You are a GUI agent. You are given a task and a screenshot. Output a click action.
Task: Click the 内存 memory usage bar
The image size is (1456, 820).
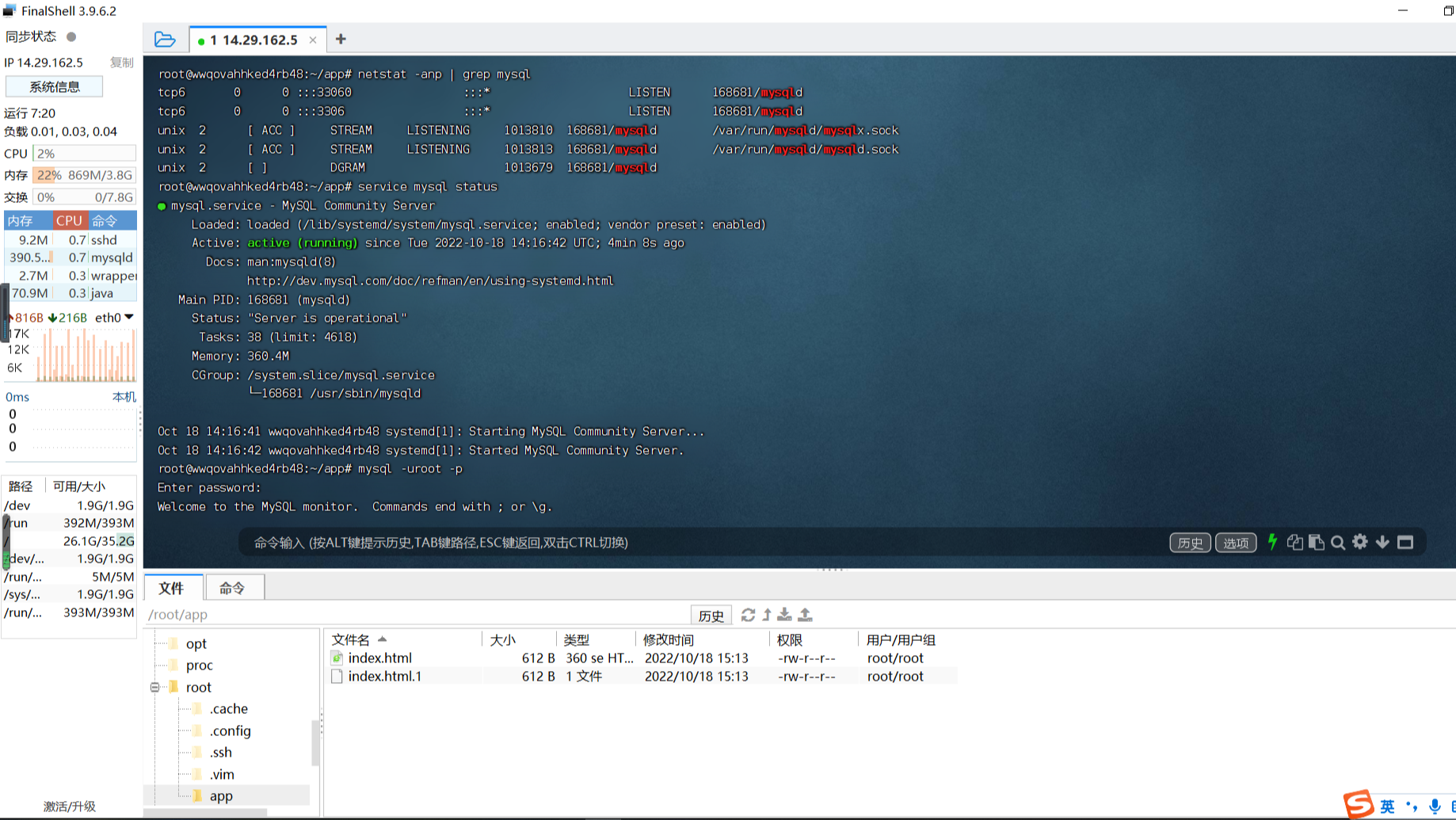coord(85,175)
